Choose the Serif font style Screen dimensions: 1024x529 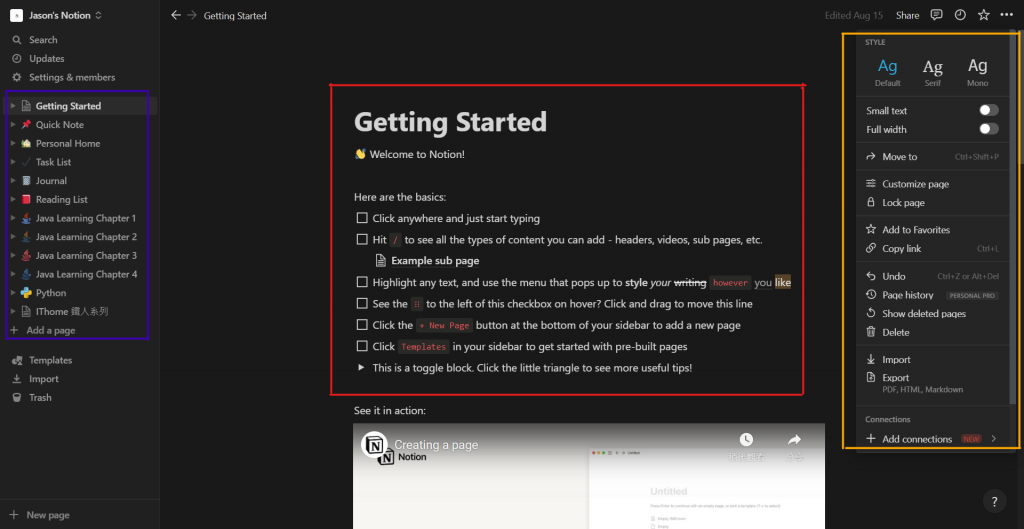933,72
